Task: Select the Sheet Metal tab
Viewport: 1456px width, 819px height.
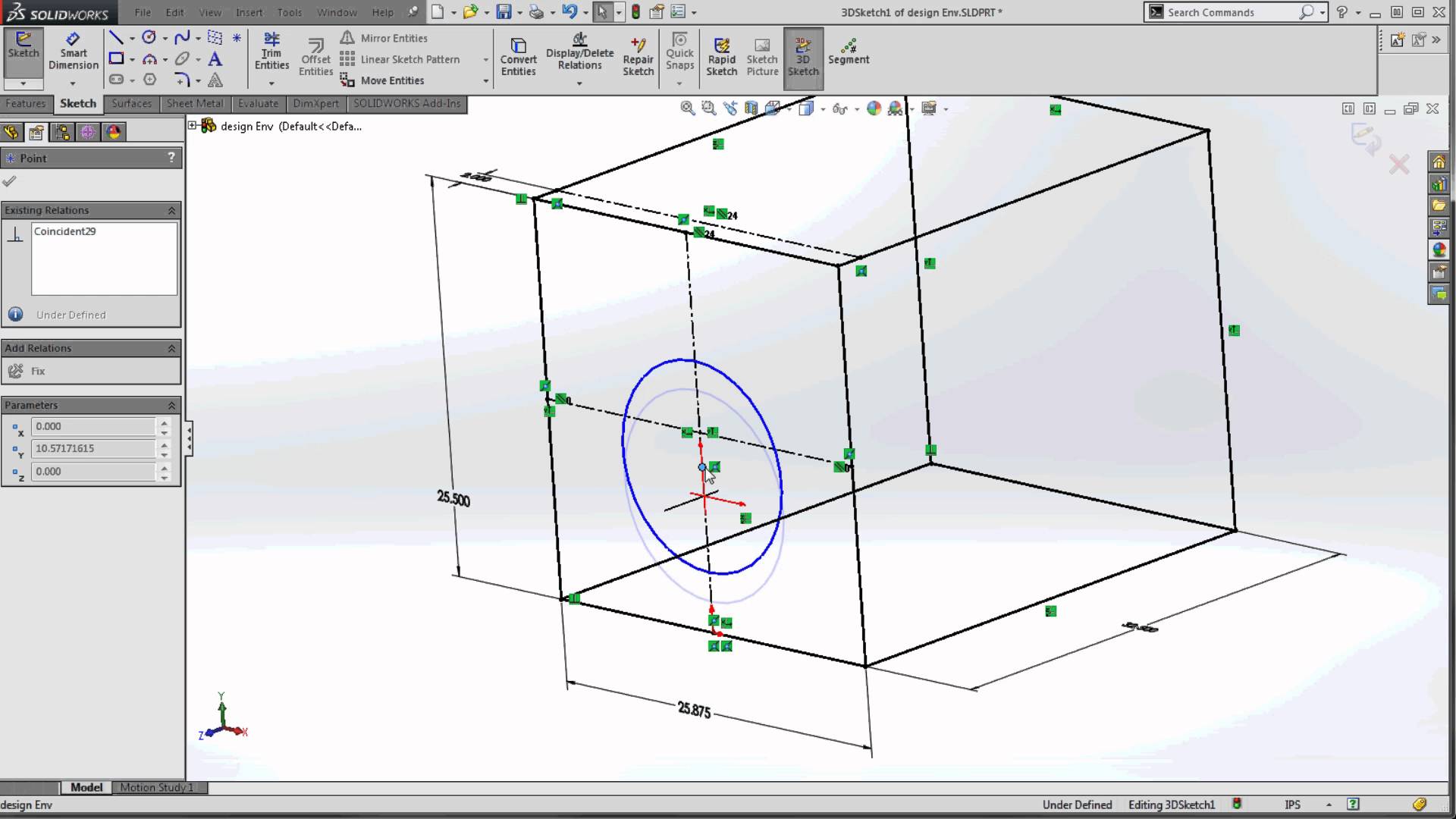Action: [193, 103]
